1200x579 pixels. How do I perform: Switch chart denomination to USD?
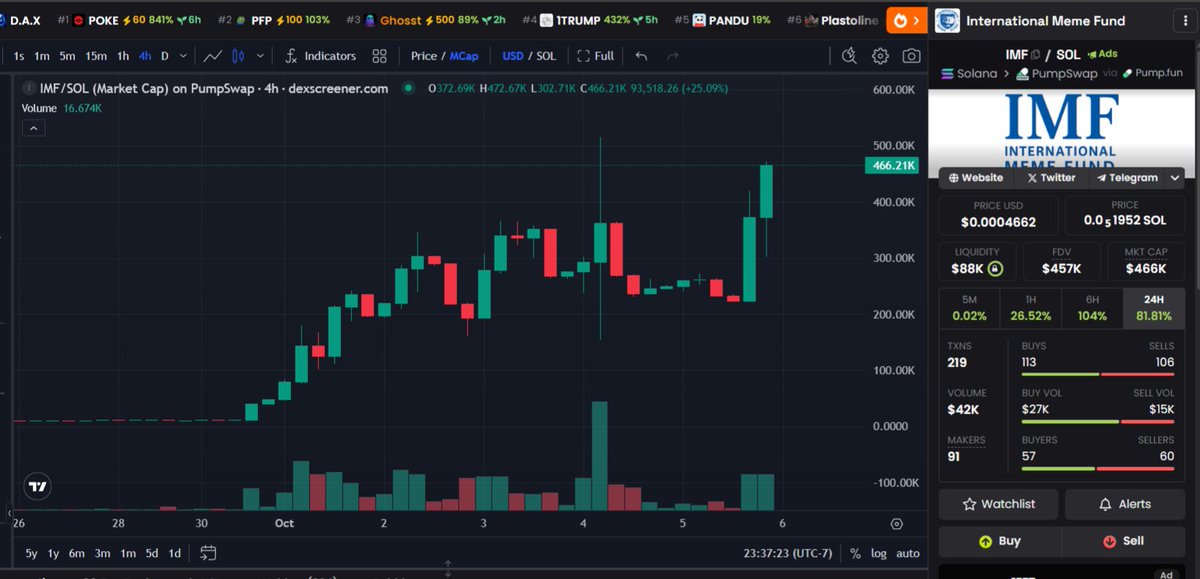click(513, 56)
